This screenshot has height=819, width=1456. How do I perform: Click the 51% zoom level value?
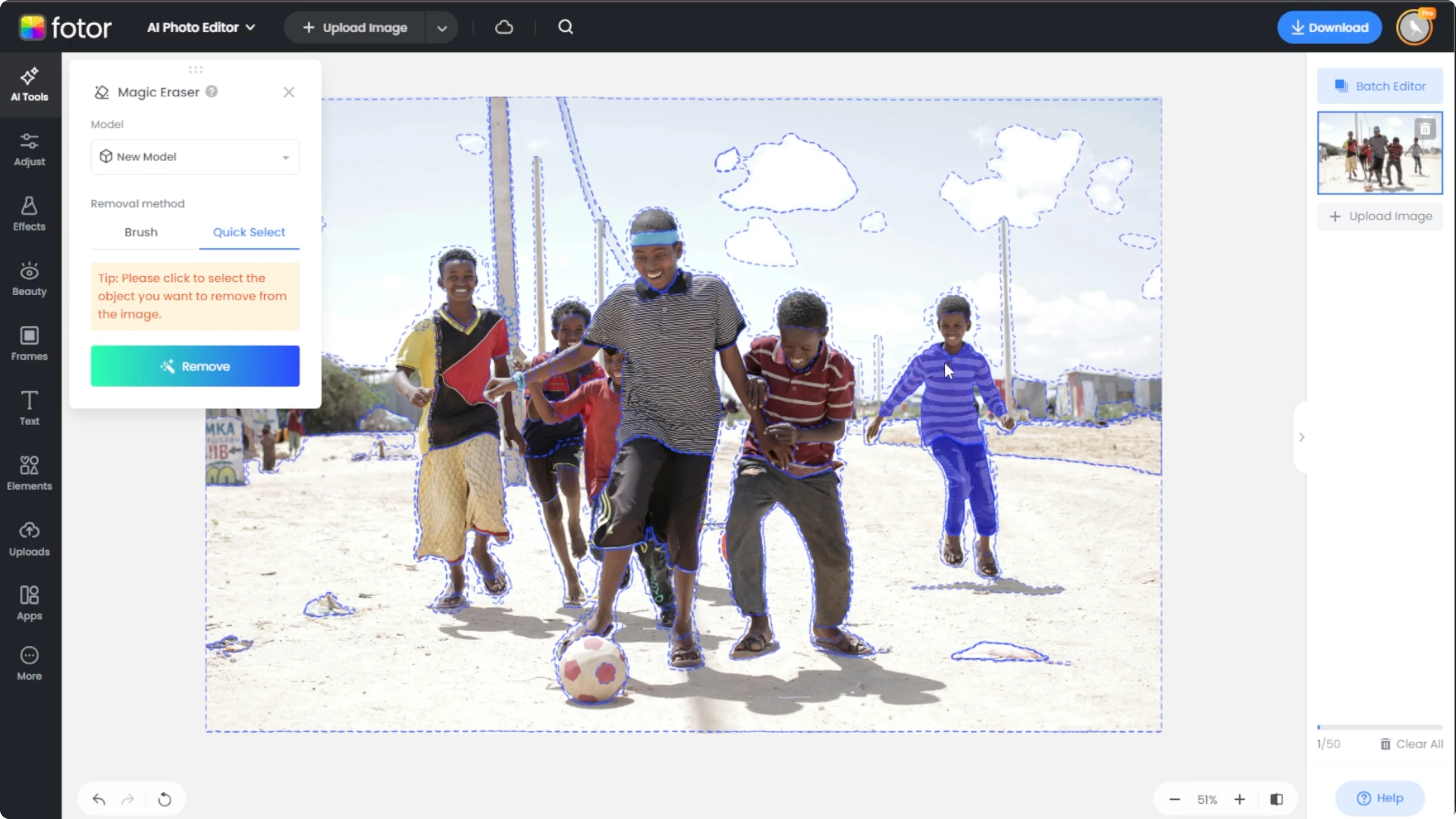1207,799
